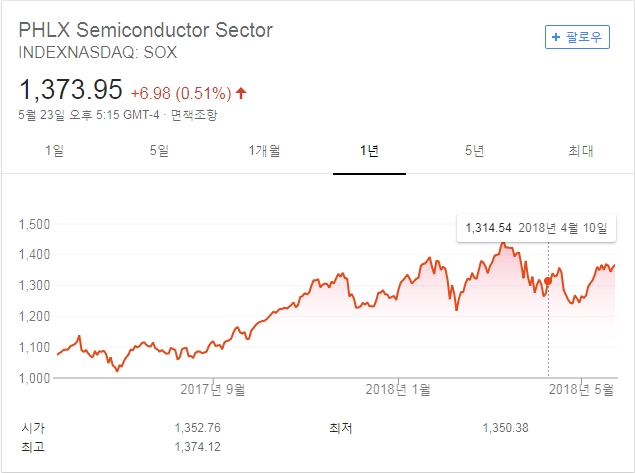Click the plus icon in the follow button
Viewport: 635px width, 473px height.
pyautogui.click(x=557, y=37)
